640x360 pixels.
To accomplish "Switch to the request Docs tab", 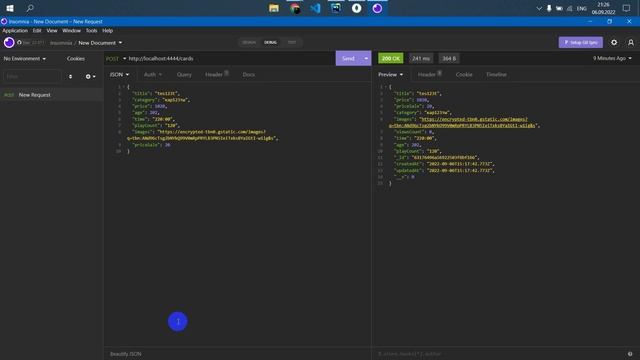I will pyautogui.click(x=249, y=75).
